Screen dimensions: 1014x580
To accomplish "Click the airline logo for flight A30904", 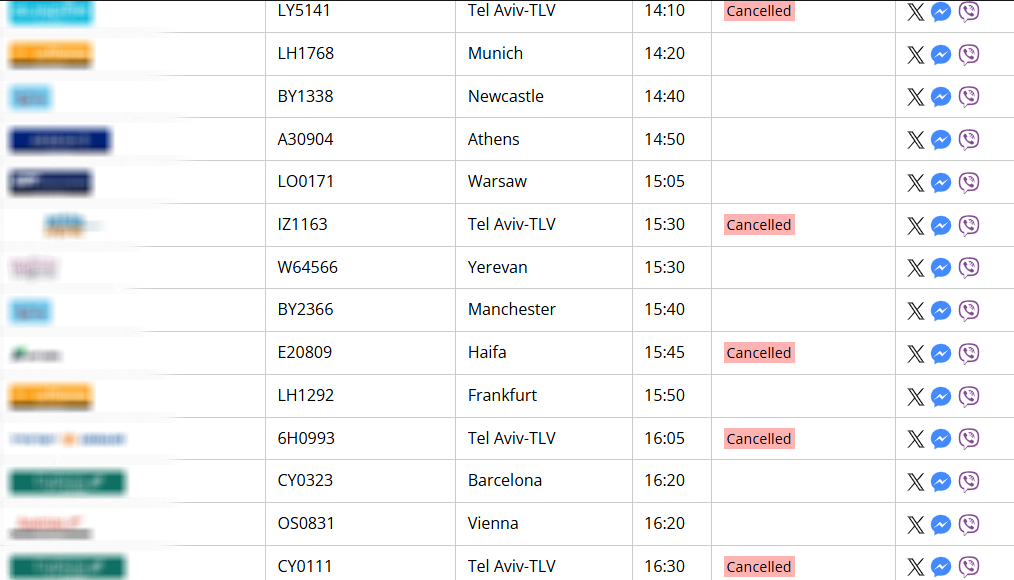I will tap(60, 140).
